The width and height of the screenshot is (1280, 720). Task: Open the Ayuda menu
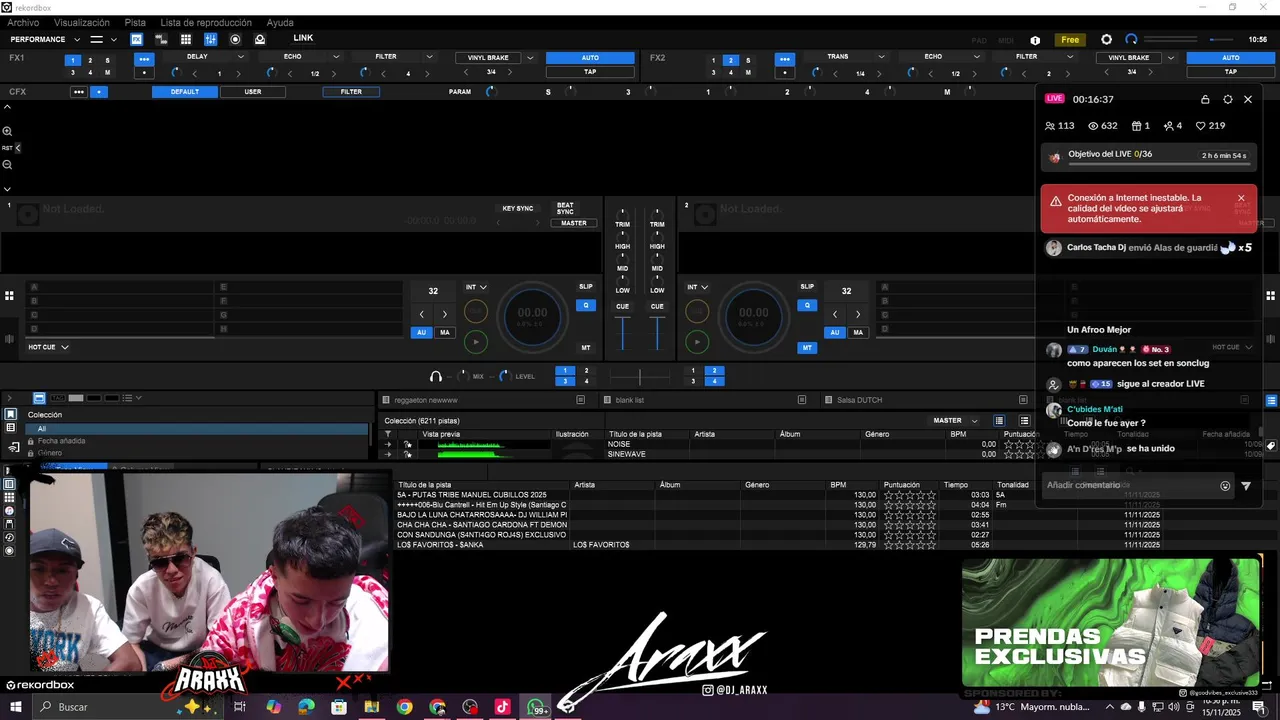pos(280,22)
